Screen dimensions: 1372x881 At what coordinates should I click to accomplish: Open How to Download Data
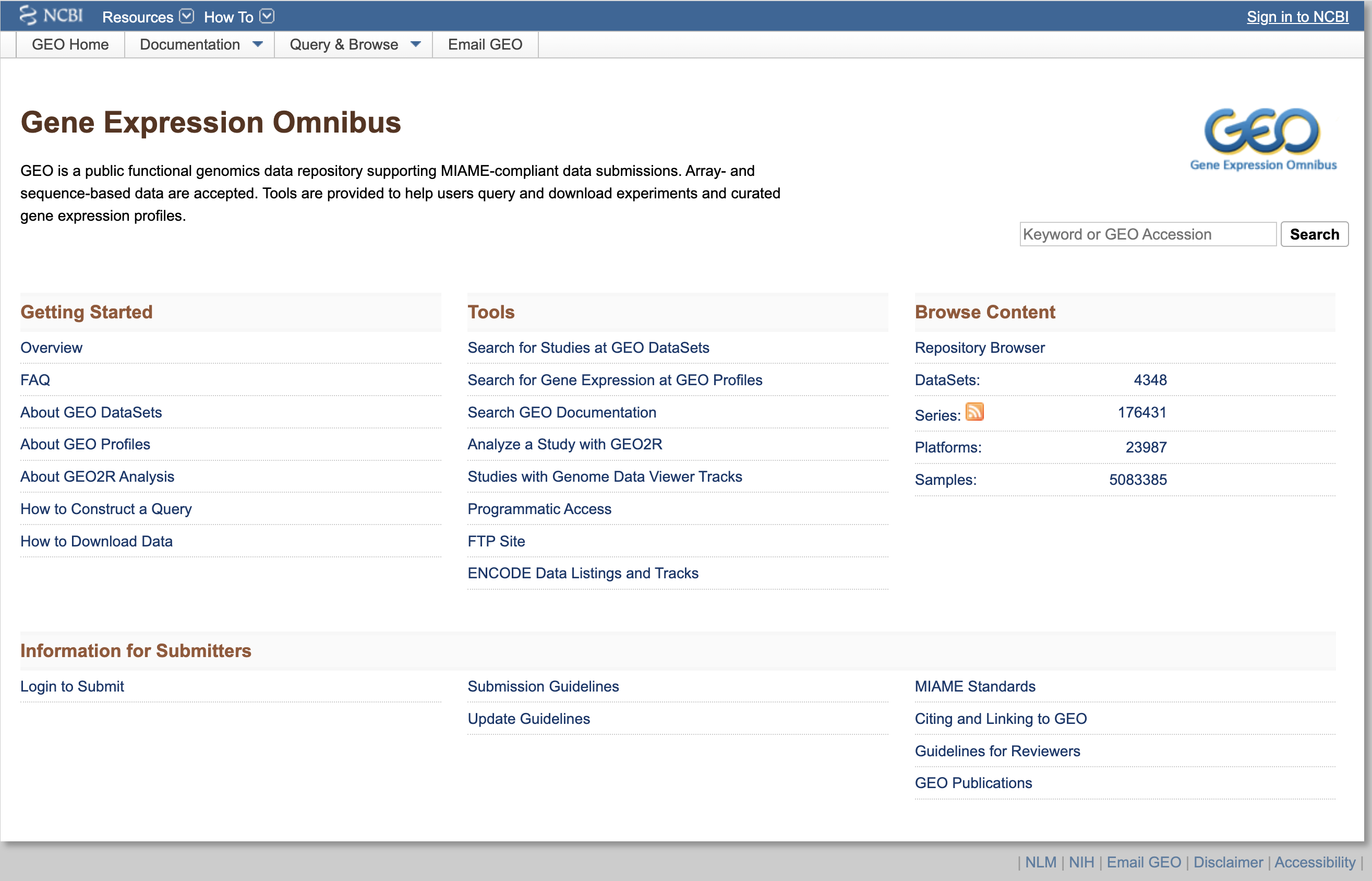[x=96, y=541]
